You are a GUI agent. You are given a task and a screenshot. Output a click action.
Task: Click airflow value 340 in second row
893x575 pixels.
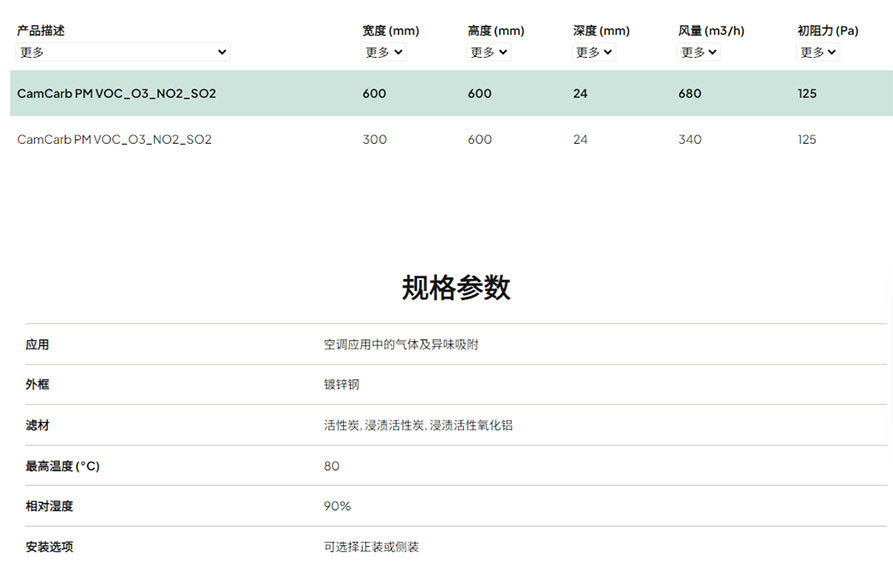coord(690,139)
